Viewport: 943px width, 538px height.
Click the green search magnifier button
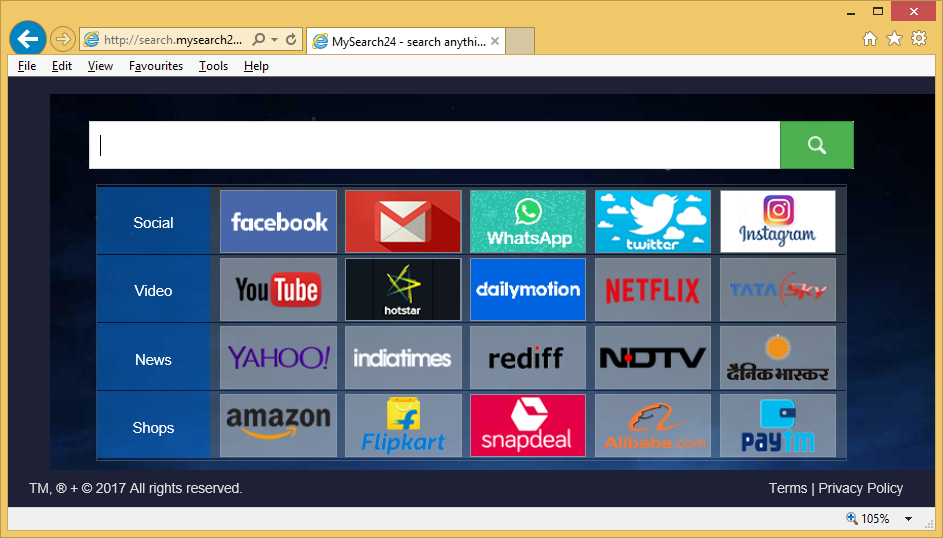(817, 145)
